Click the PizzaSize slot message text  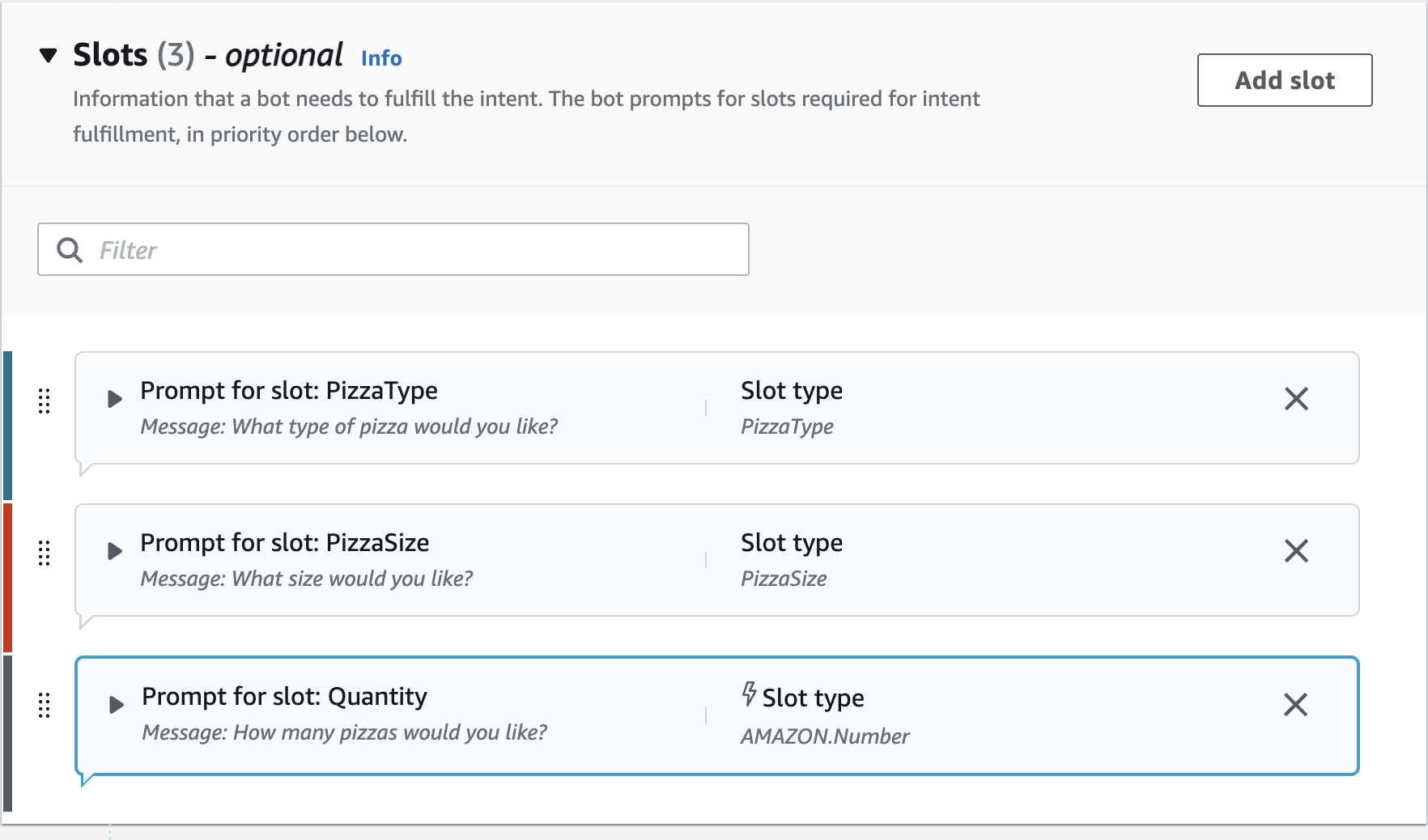306,579
